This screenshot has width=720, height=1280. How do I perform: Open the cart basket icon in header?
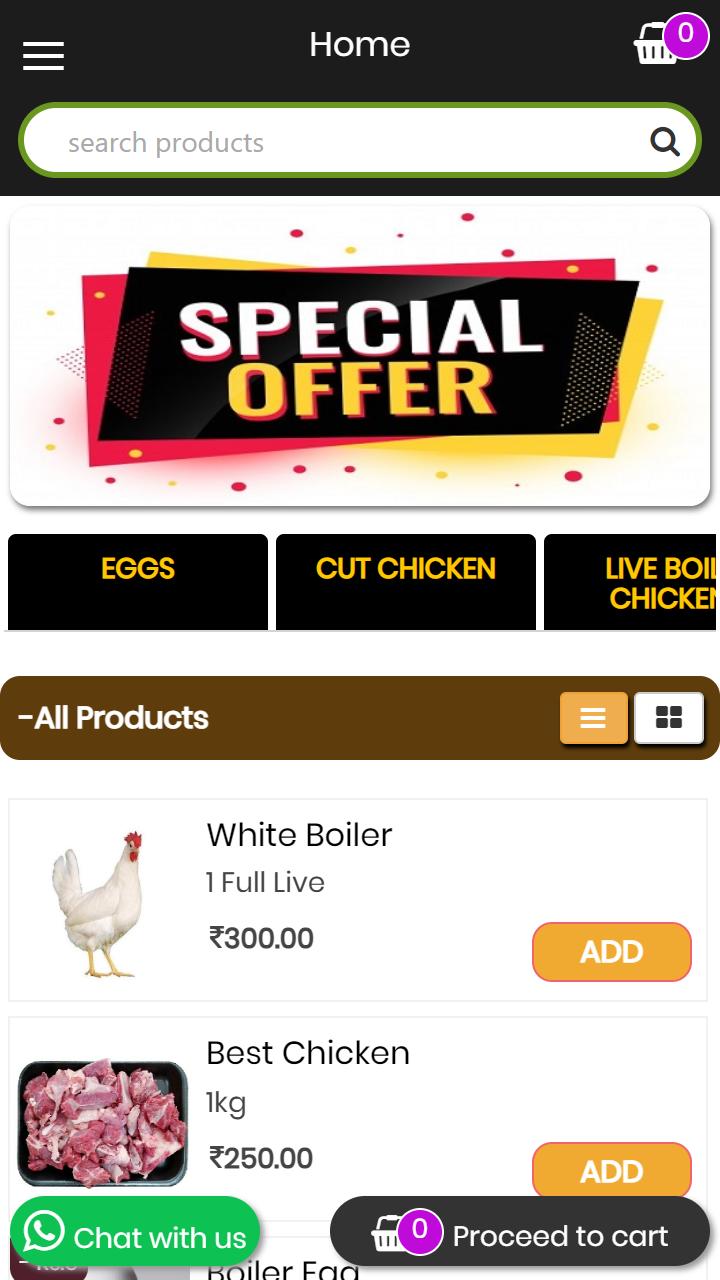(656, 44)
